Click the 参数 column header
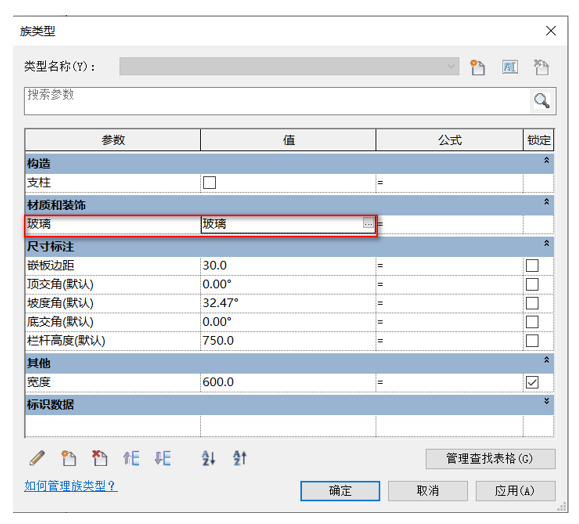The height and width of the screenshot is (524, 579). pos(113,140)
